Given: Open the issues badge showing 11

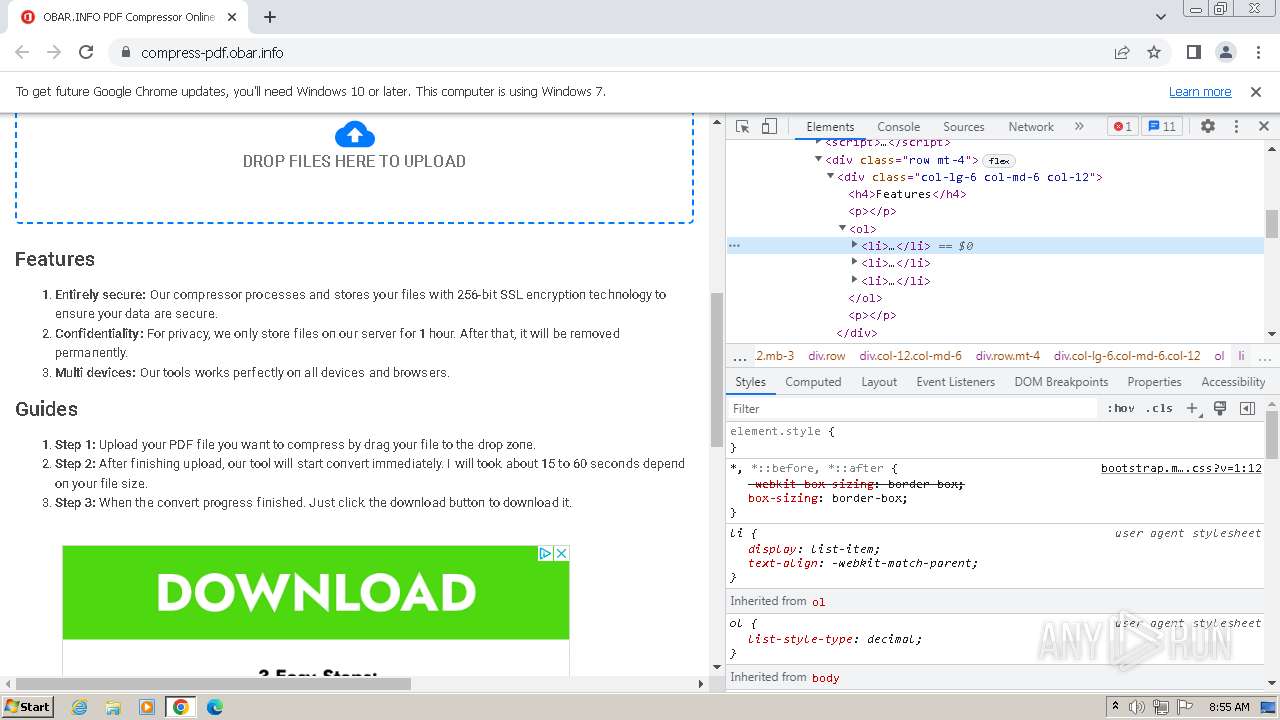Looking at the screenshot, I should coord(1162,127).
